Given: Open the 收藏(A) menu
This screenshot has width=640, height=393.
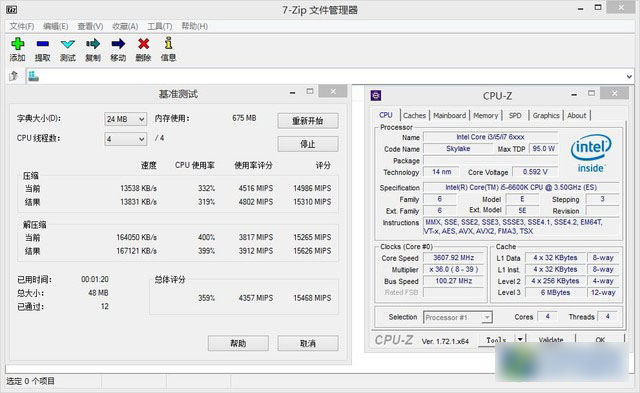Looking at the screenshot, I should pos(125,27).
